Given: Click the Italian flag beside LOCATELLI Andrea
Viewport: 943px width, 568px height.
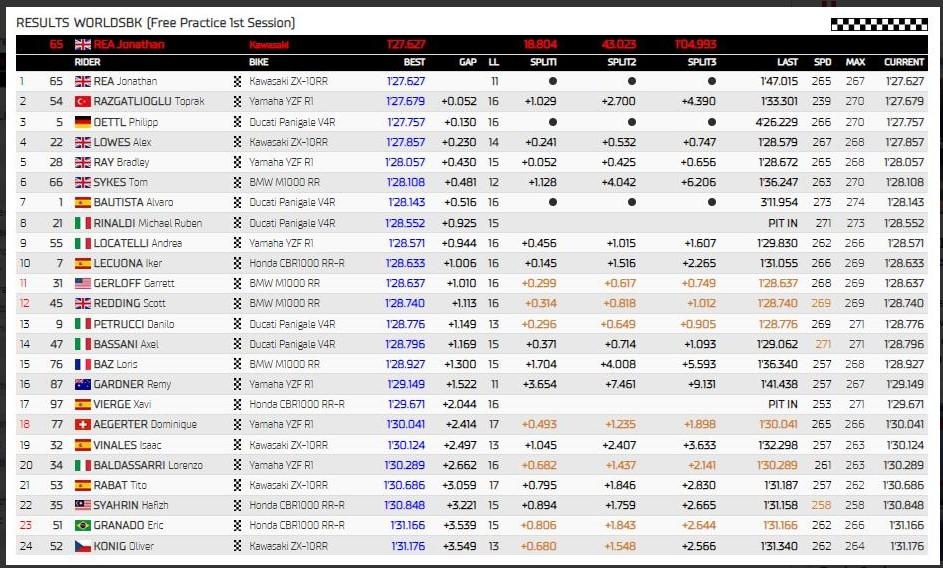Looking at the screenshot, I should [x=83, y=244].
